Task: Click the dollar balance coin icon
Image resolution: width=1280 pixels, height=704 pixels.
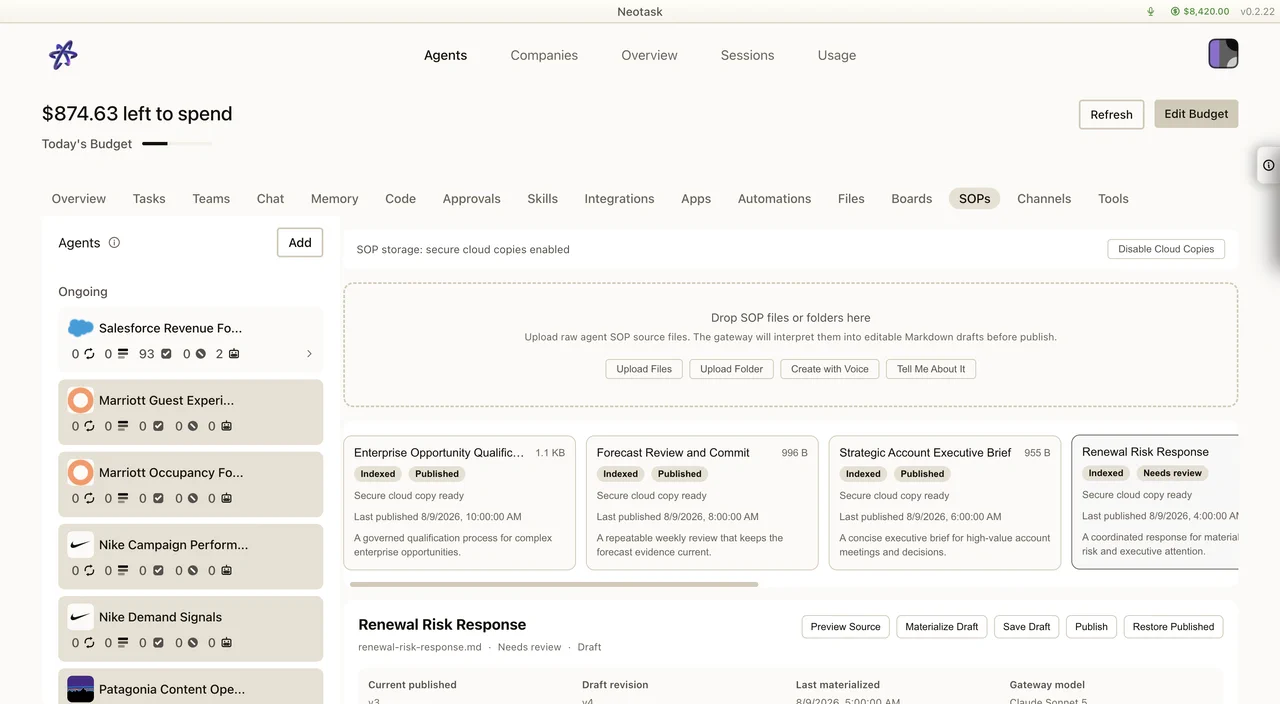Action: (x=1176, y=12)
